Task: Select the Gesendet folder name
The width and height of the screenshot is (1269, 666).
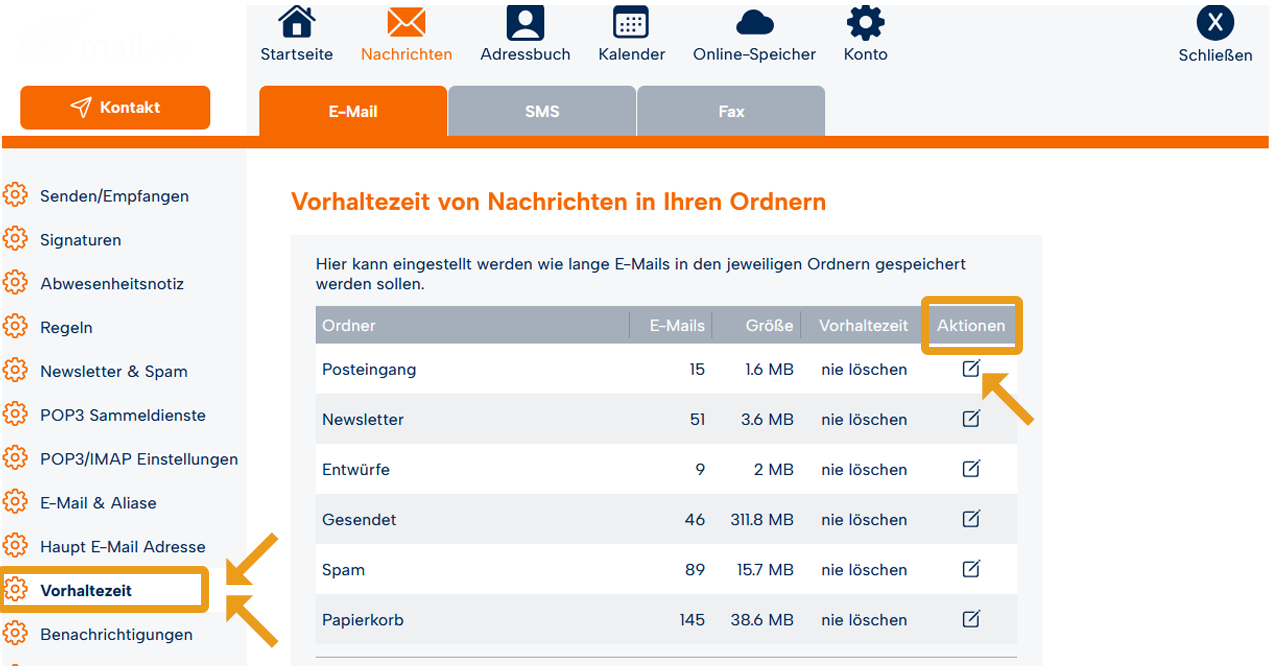Action: 359,520
